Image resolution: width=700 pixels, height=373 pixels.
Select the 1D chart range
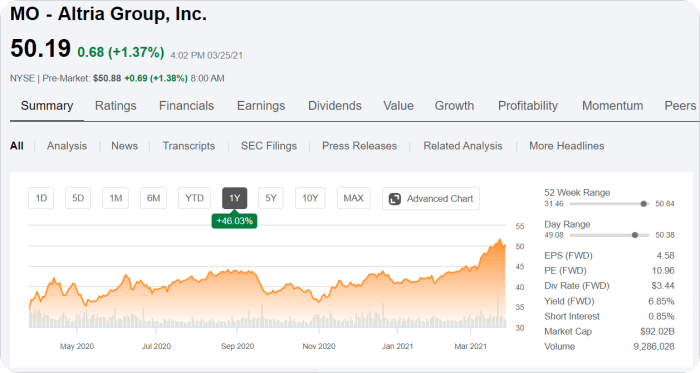tap(41, 198)
